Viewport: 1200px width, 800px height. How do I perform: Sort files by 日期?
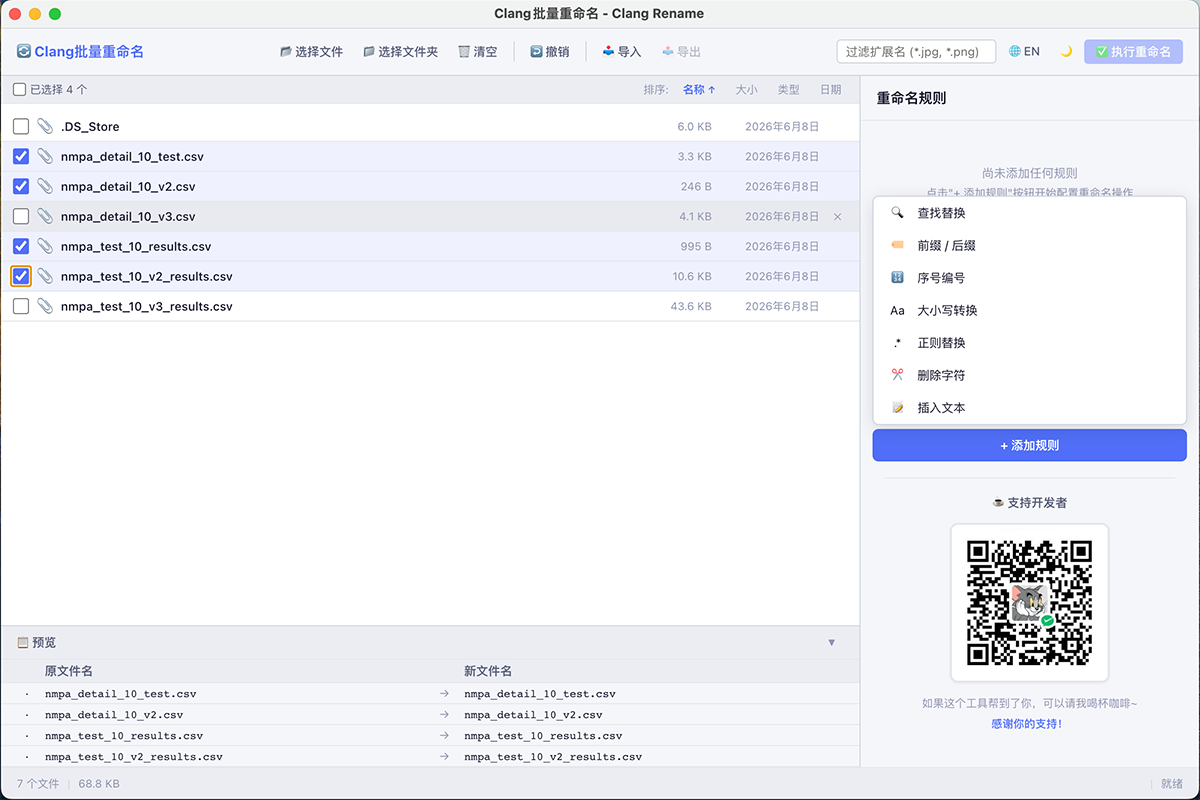830,89
